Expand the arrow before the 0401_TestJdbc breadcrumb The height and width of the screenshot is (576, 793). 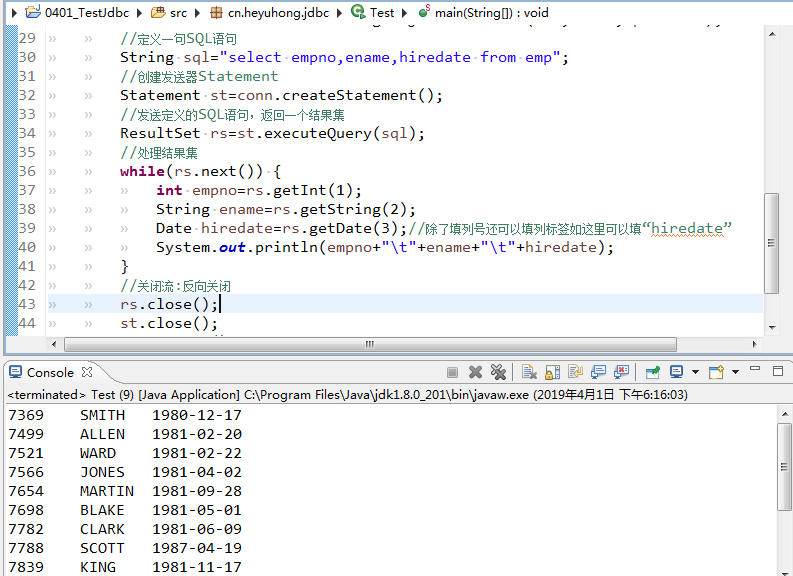pos(14,13)
